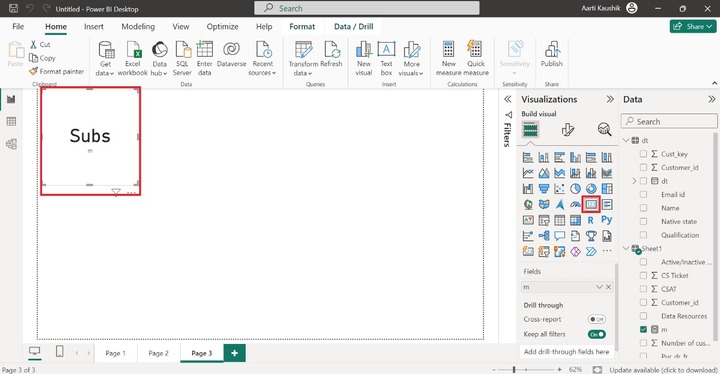Image resolution: width=720 pixels, height=374 pixels.
Task: Collapse the Data pane
Action: point(711,99)
